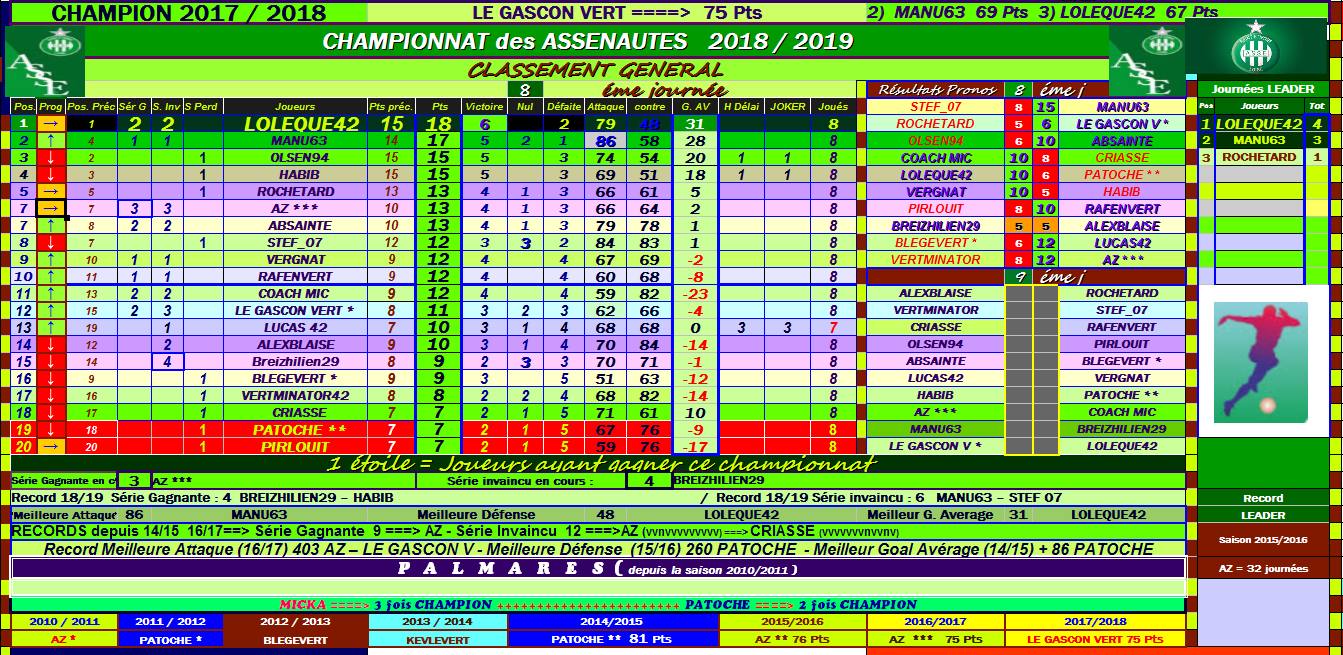Click the right arrow in PIRLOUIT's ranking row
This screenshot has width=1343, height=655.
(x=50, y=447)
